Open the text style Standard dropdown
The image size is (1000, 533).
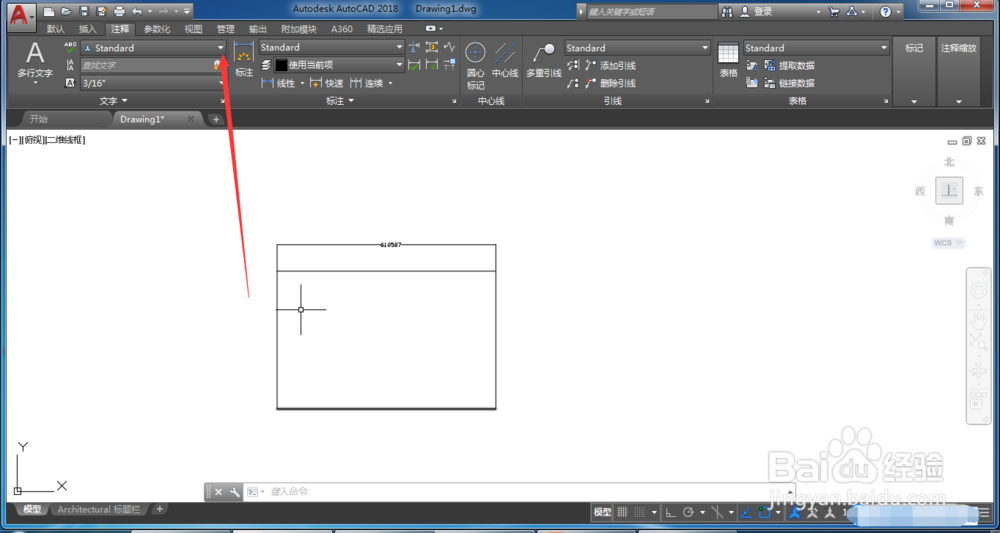click(x=153, y=48)
